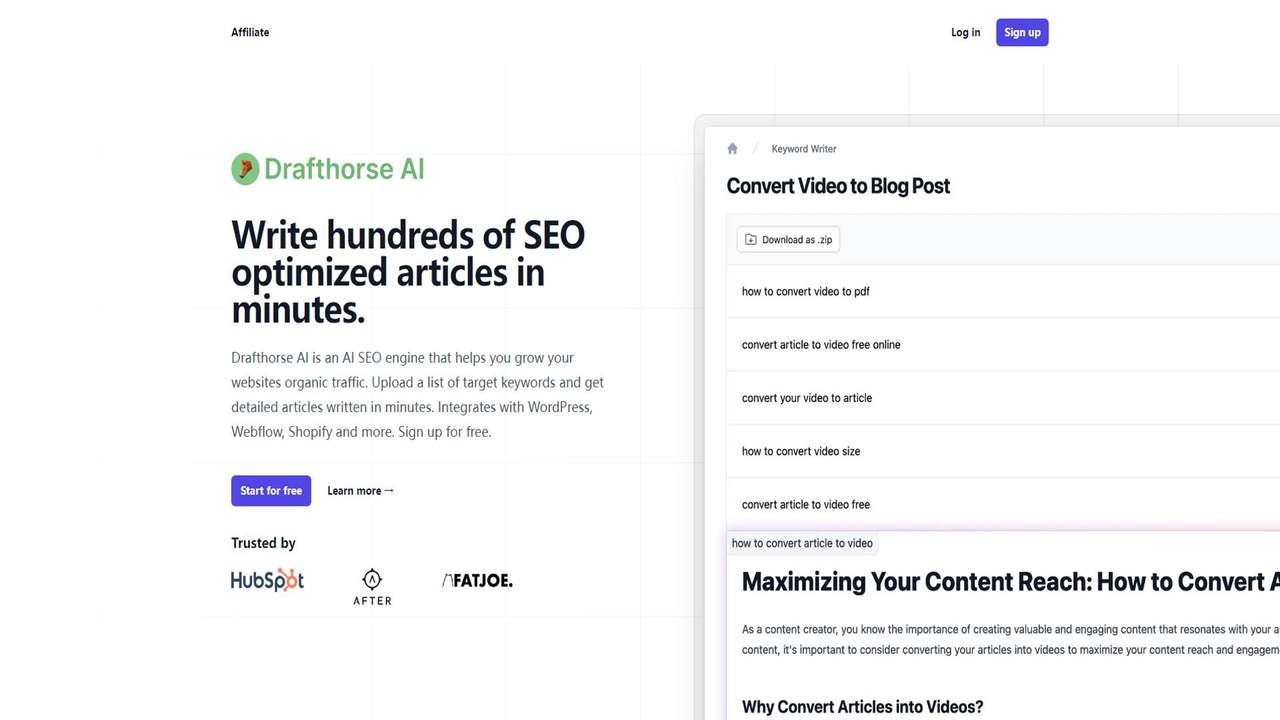Click the Start for free button
The image size is (1280, 720).
click(271, 491)
